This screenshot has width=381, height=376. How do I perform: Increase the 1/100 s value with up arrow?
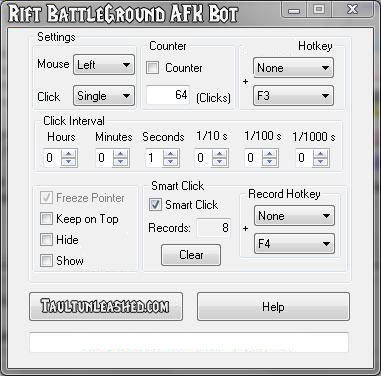270,154
